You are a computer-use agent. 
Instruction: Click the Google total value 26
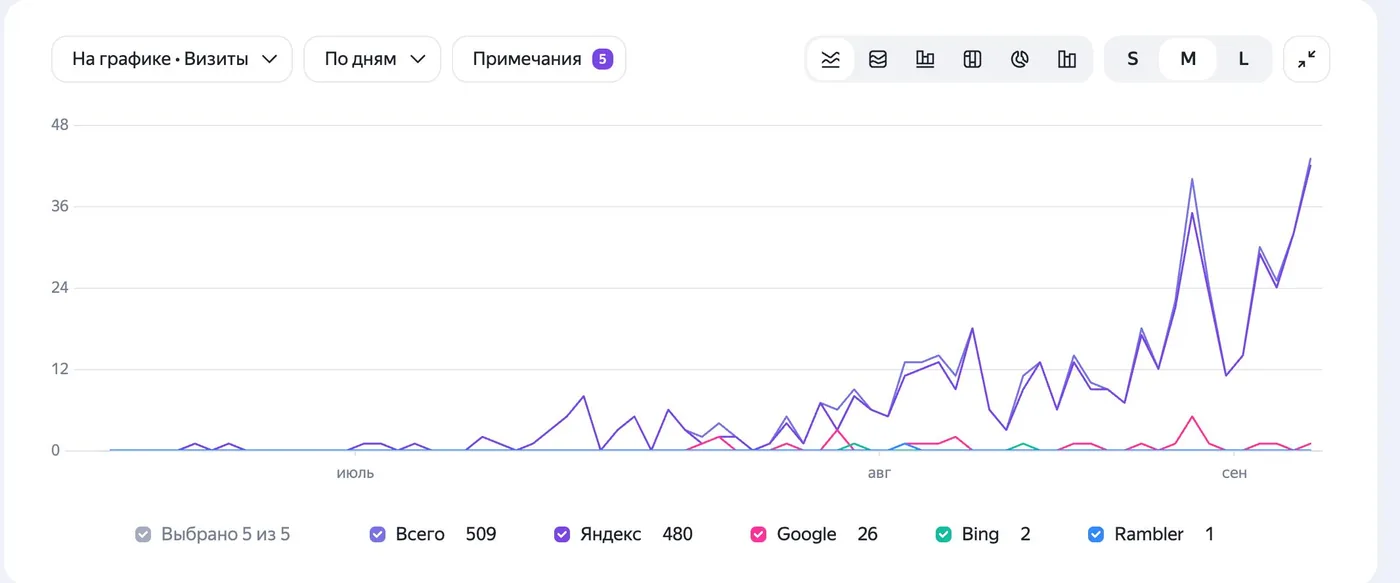(867, 534)
